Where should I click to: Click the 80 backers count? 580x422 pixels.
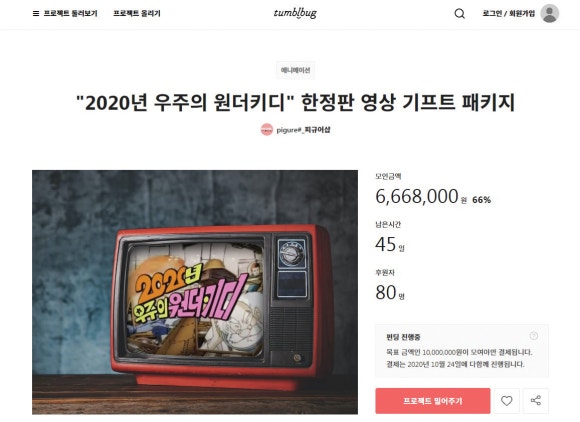point(386,292)
